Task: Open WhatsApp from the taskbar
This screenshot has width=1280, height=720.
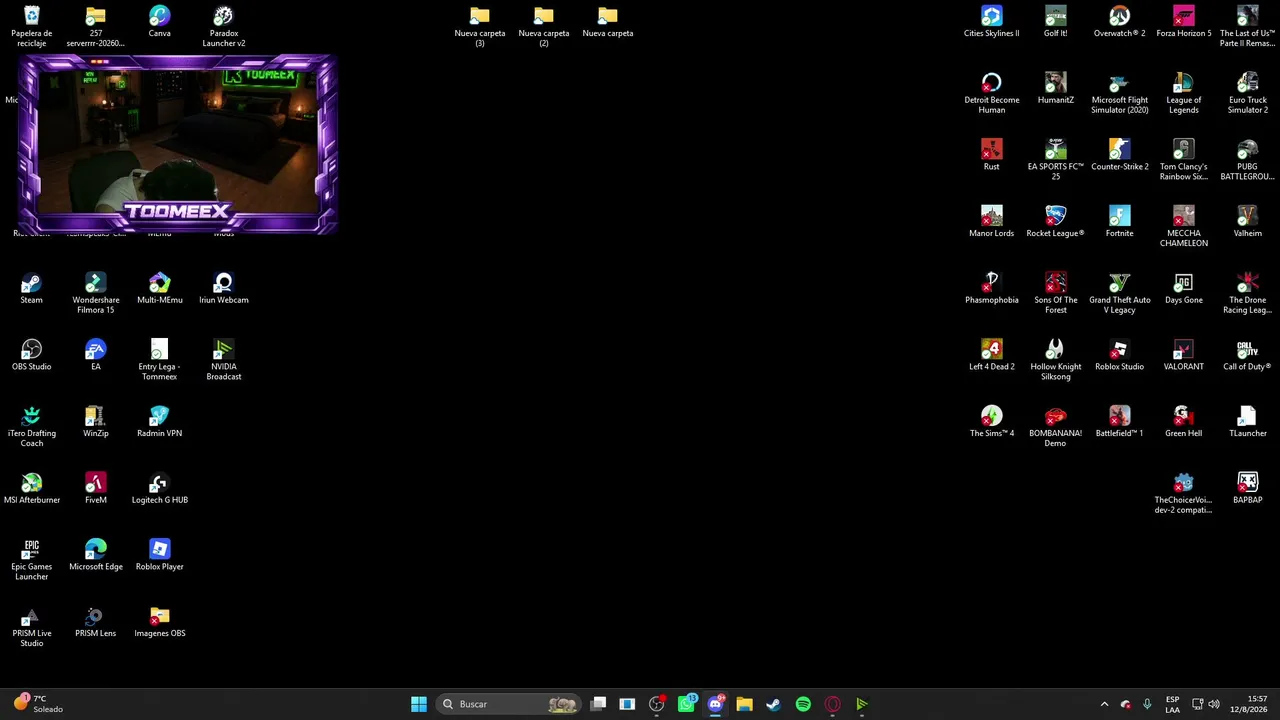Action: click(x=686, y=704)
